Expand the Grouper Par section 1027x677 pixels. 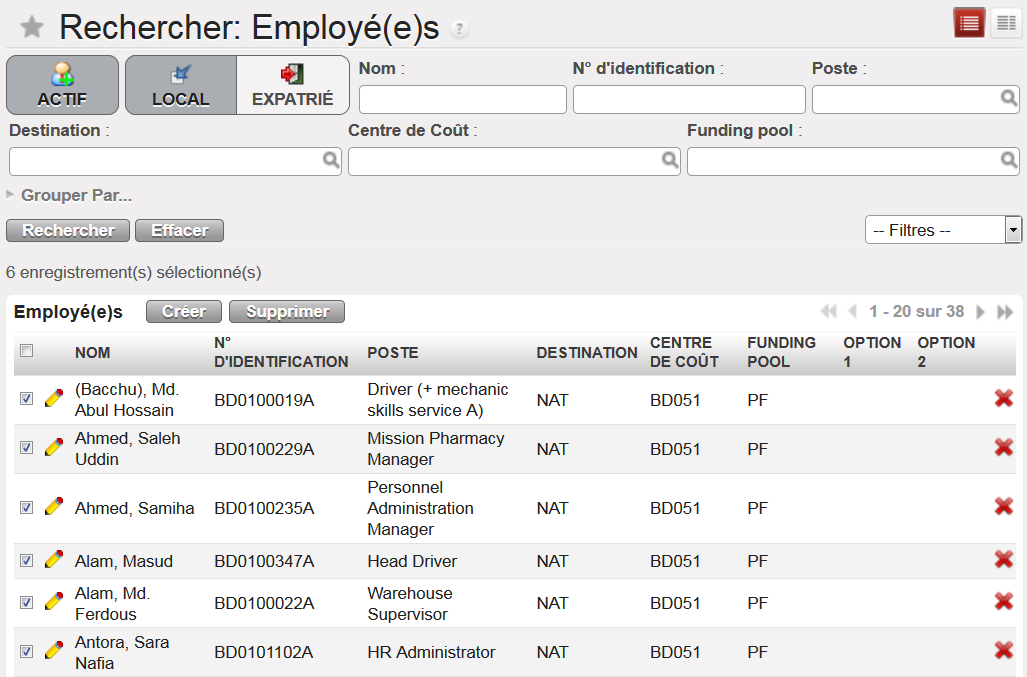(70, 195)
